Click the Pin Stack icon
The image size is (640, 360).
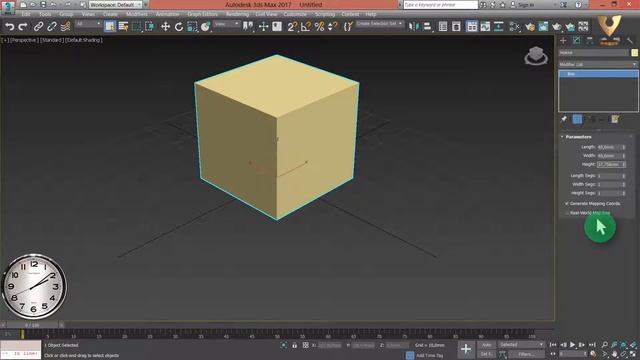(x=564, y=119)
